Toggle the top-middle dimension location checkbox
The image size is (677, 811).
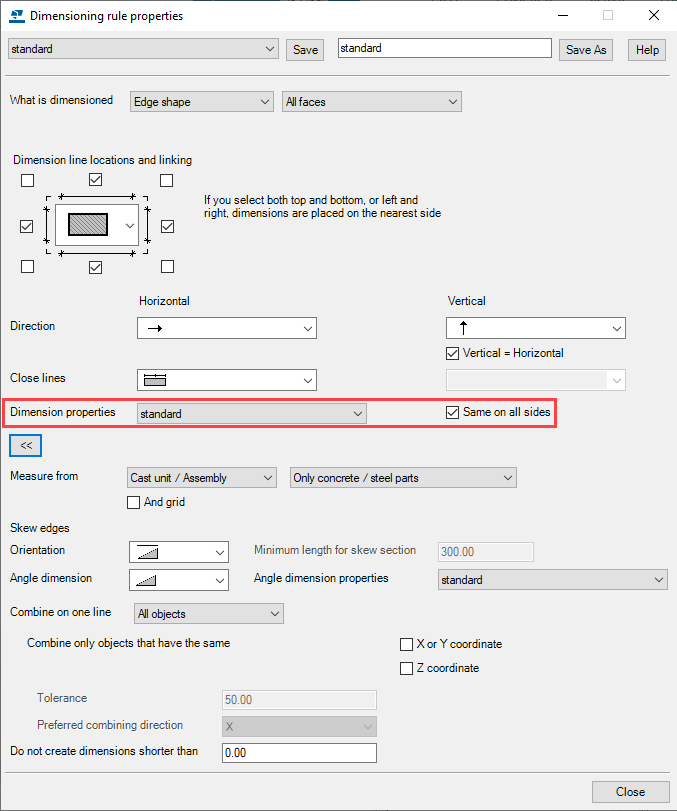coord(95,179)
